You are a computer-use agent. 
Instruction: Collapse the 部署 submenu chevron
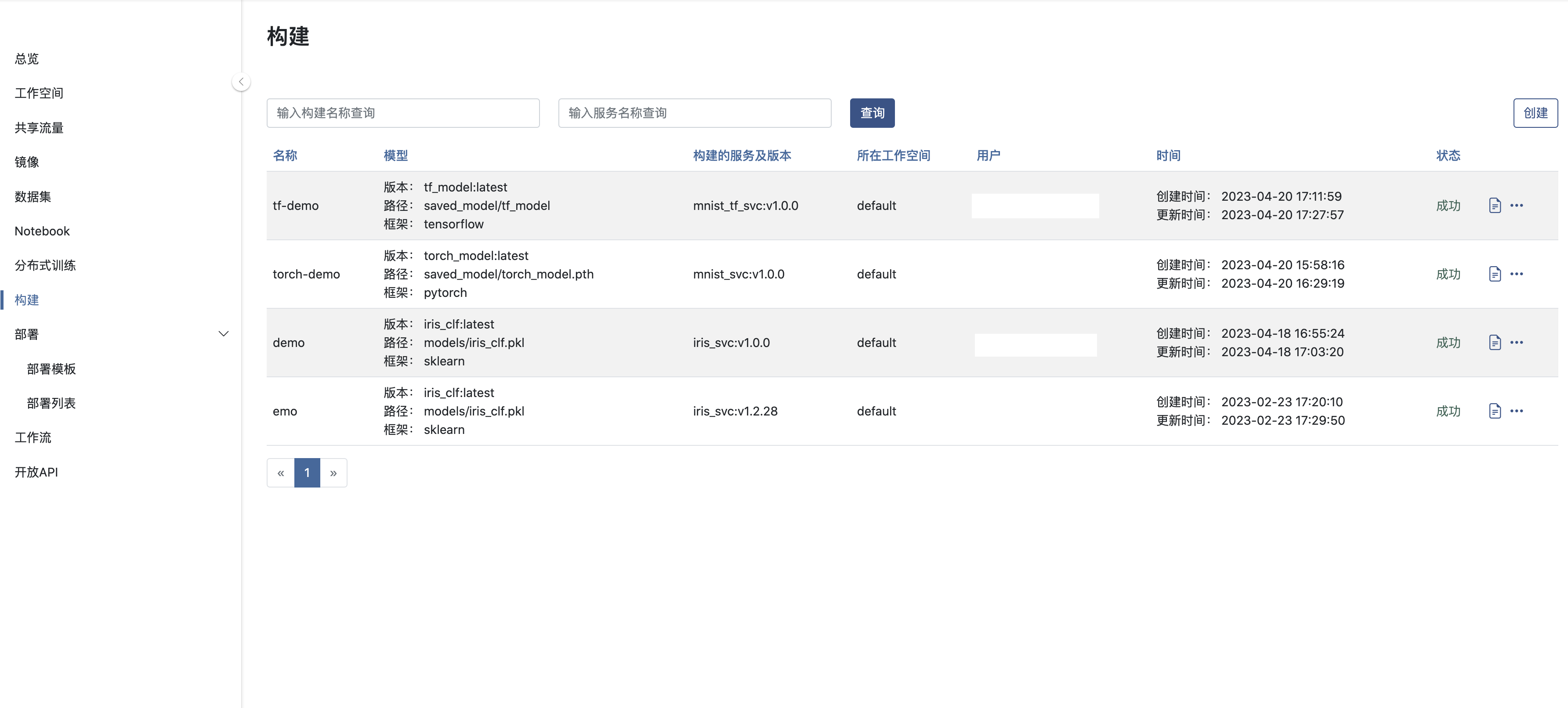click(223, 334)
